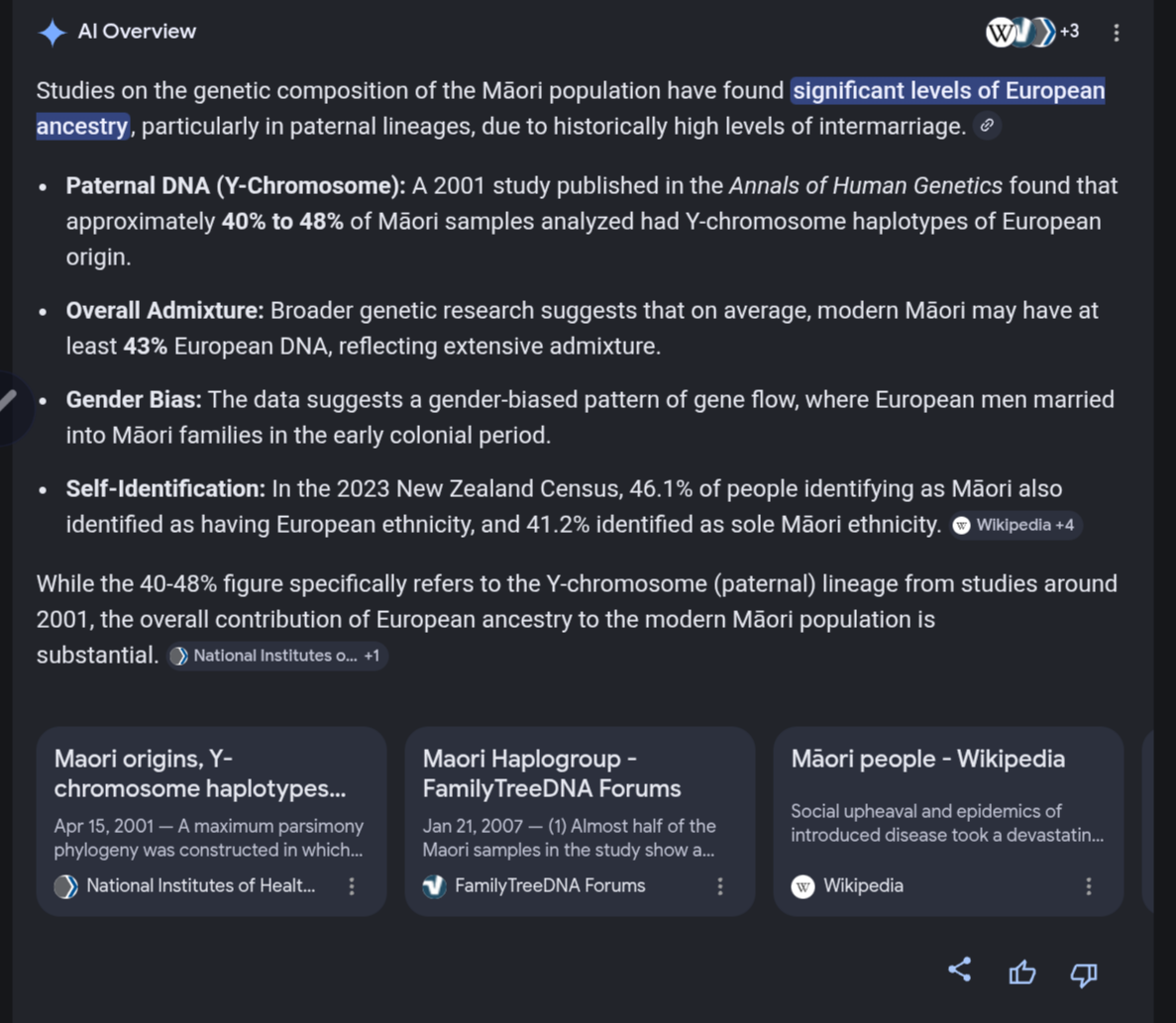
Task: Click the National Institutes of Health site icon
Action: pyautogui.click(x=66, y=886)
